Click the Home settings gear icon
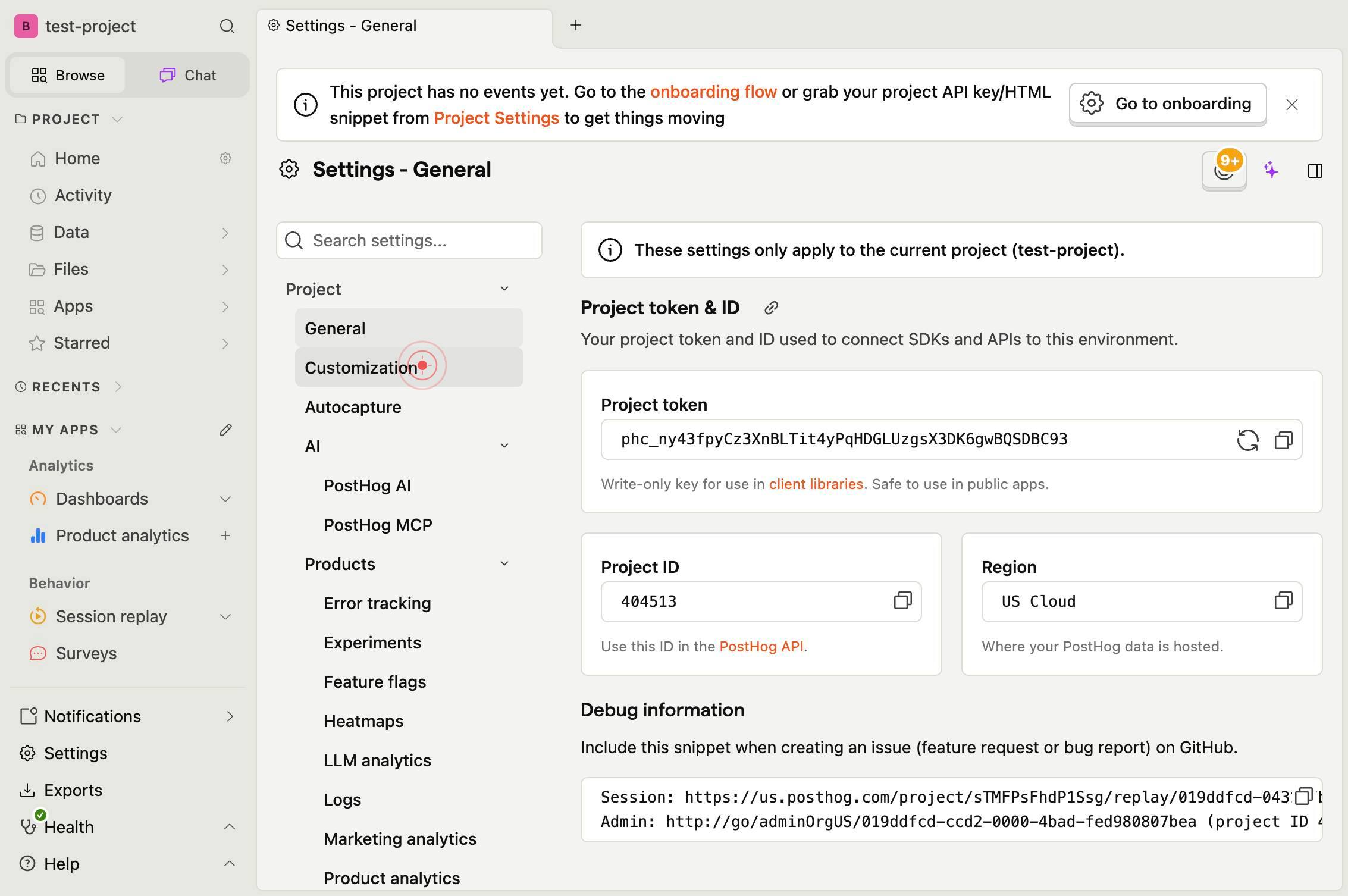Image resolution: width=1348 pixels, height=896 pixels. 225,158
